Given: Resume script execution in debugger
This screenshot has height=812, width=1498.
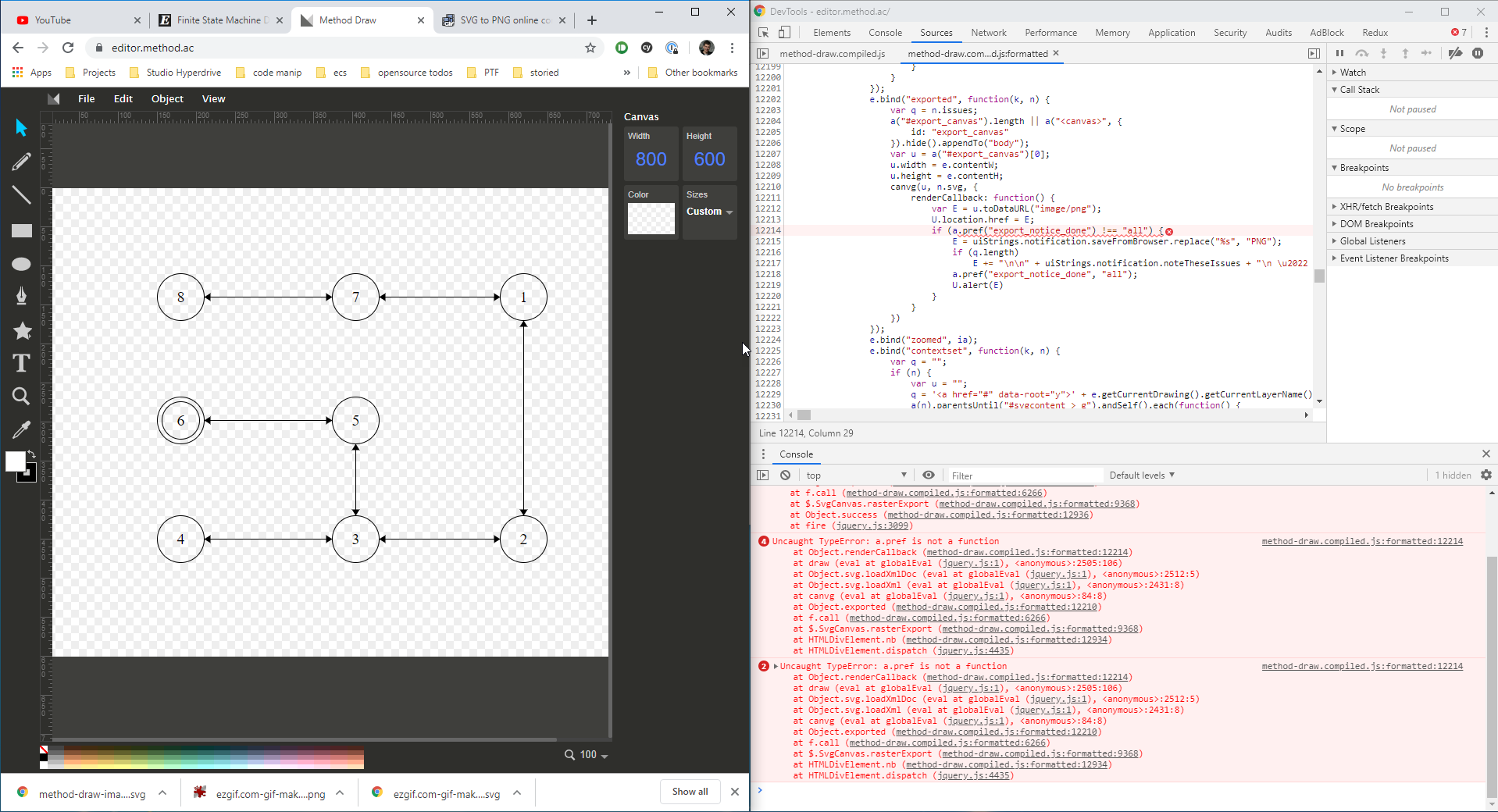Looking at the screenshot, I should click(x=1339, y=54).
